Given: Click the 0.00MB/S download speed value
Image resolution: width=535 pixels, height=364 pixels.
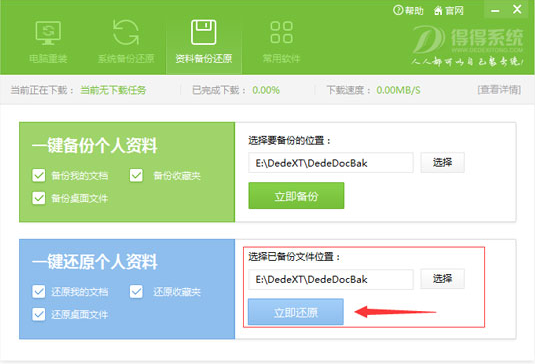Looking at the screenshot, I should coord(398,90).
